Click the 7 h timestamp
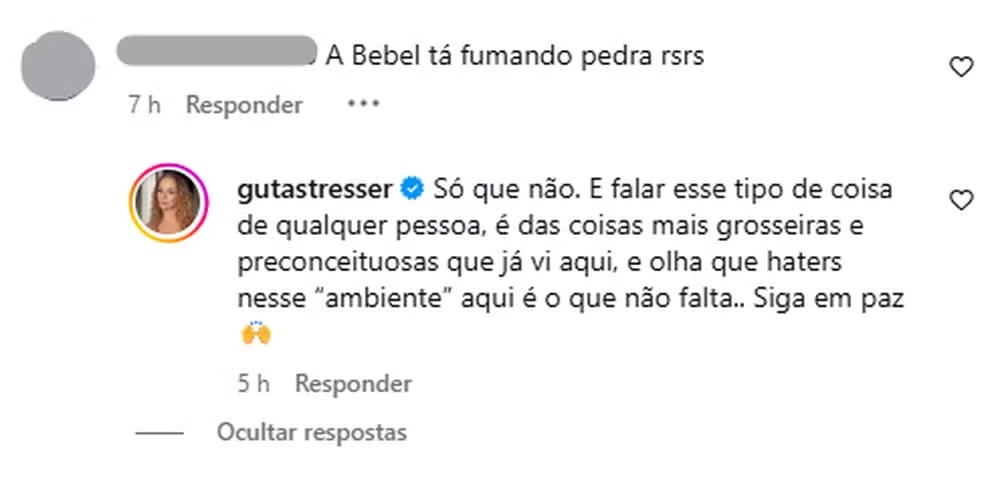1000x501 pixels. [144, 104]
